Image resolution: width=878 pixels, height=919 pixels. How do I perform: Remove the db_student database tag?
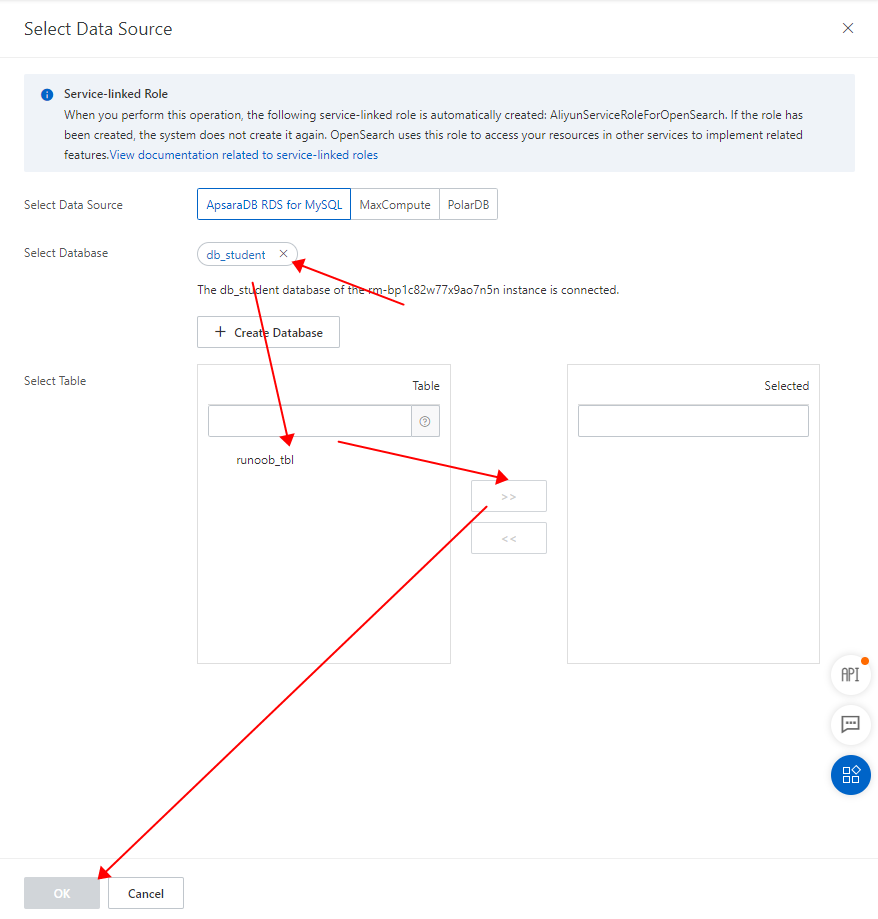(284, 254)
